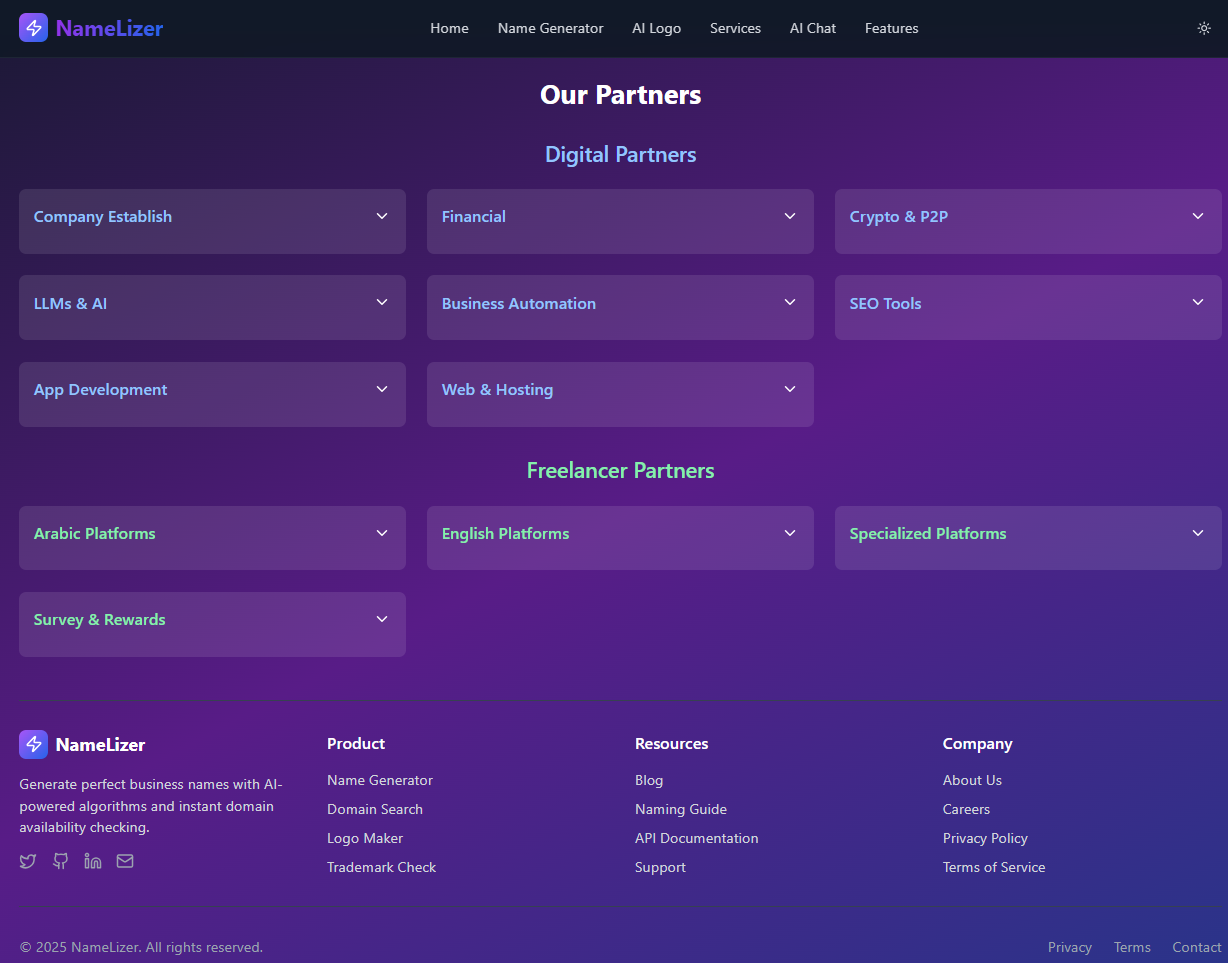Image resolution: width=1228 pixels, height=963 pixels.
Task: Open the Trademark Check link under Product
Action: 381,867
